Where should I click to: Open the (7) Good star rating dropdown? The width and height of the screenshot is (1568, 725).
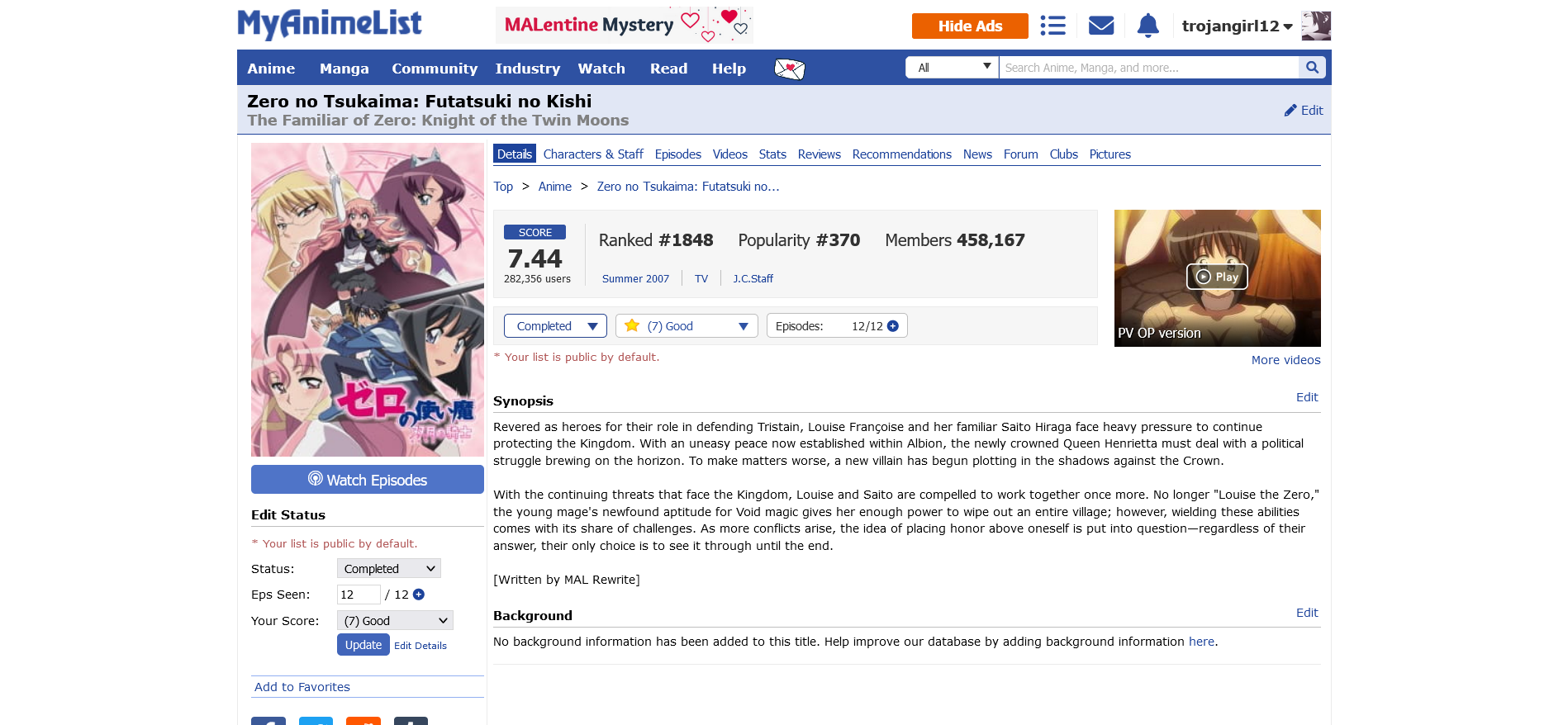[x=687, y=326]
